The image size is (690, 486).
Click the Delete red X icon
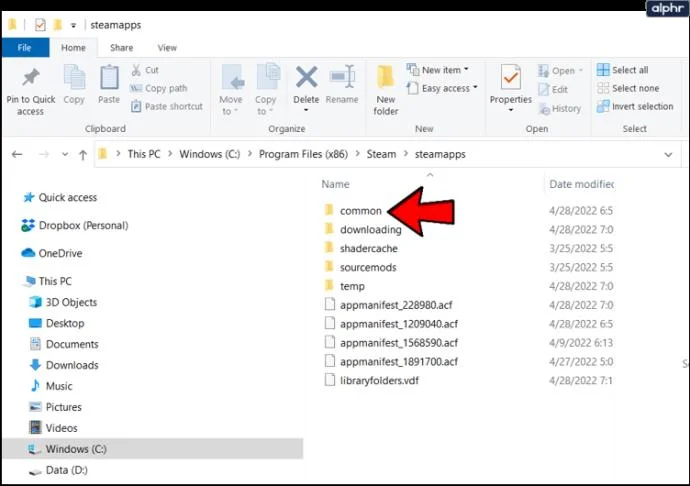tap(306, 77)
